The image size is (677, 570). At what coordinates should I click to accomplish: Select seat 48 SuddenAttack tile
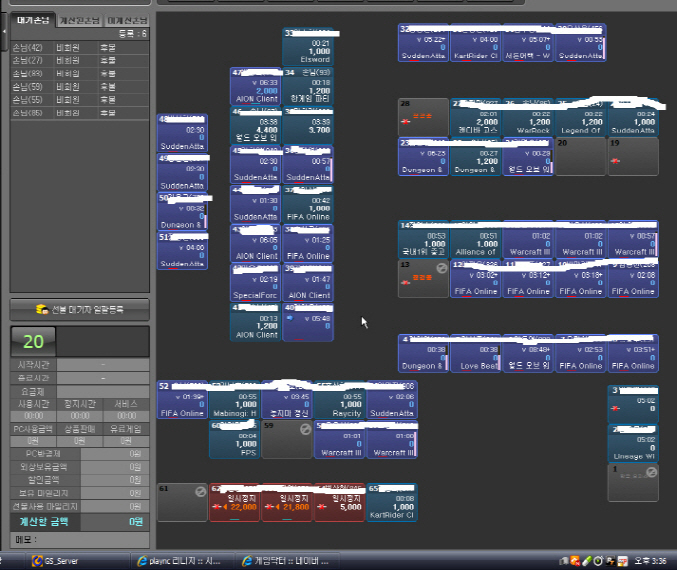click(x=182, y=133)
